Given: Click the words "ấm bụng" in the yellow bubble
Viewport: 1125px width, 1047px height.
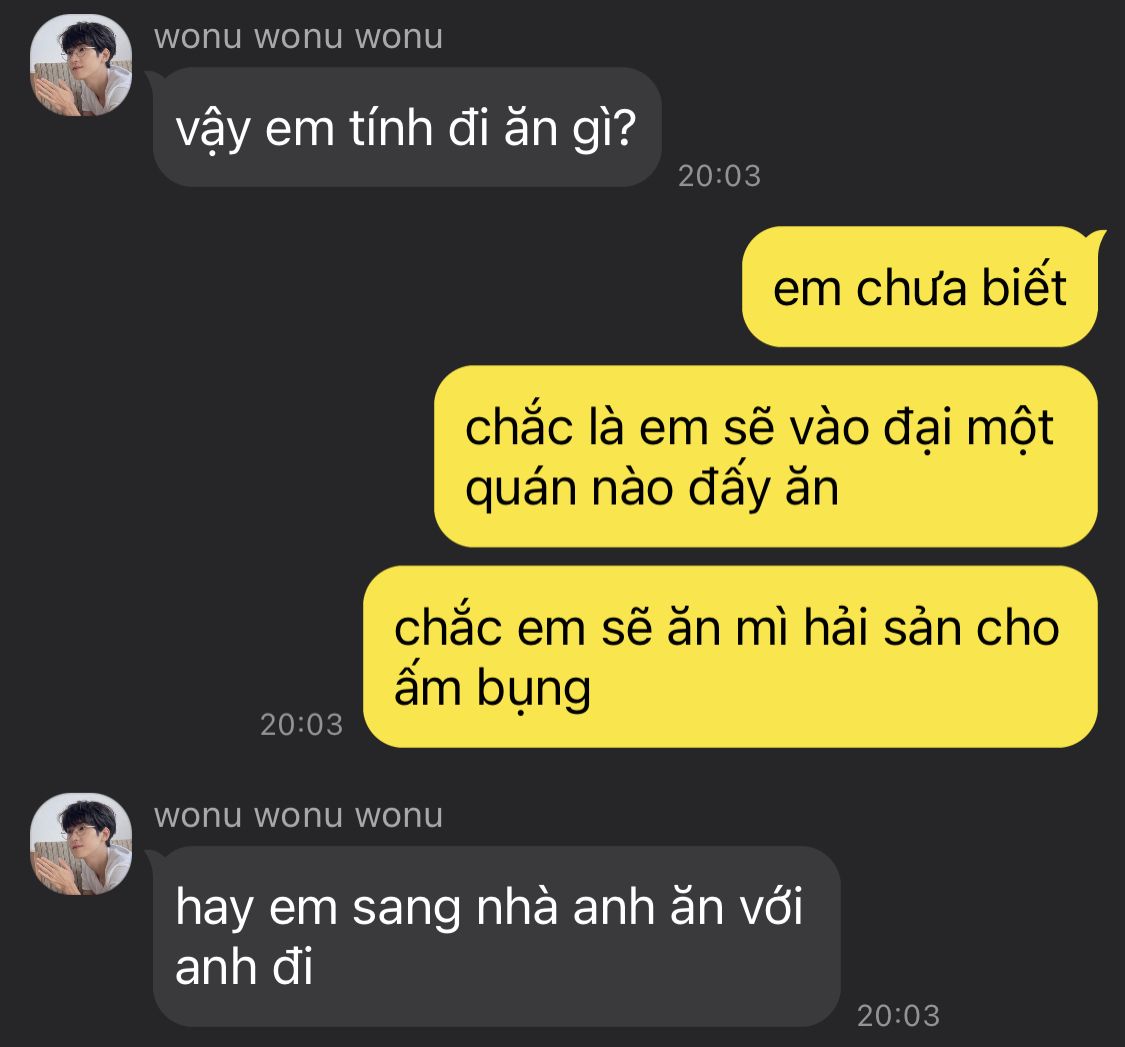Looking at the screenshot, I should click(492, 687).
